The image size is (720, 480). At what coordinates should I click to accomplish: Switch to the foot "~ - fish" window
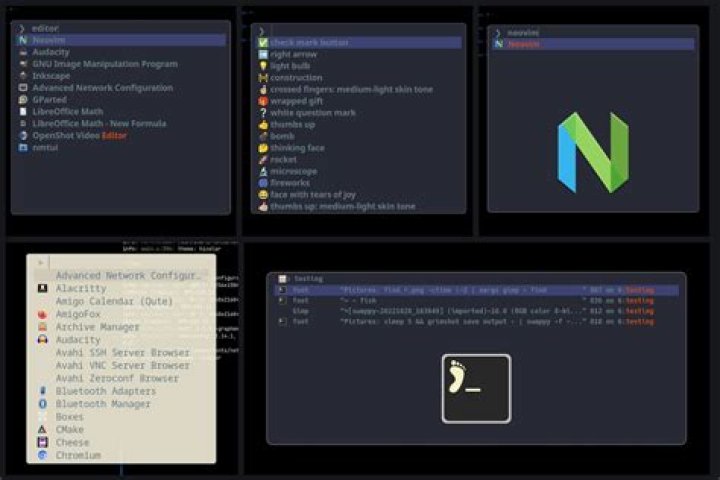click(476, 301)
